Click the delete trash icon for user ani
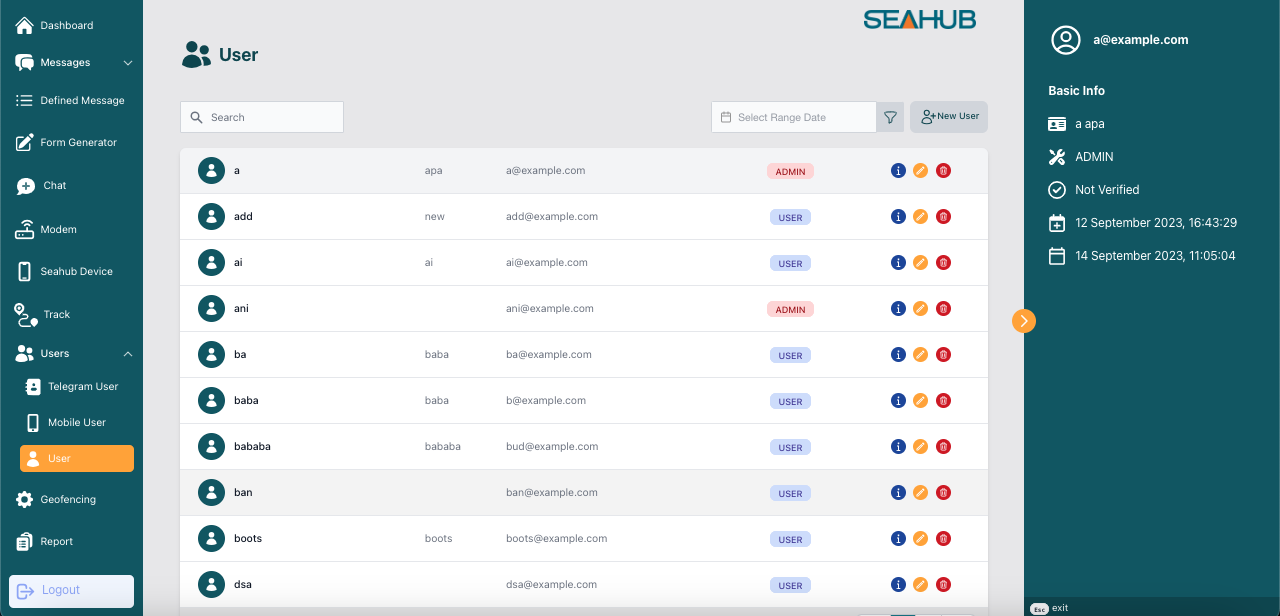The height and width of the screenshot is (616, 1280). coord(943,309)
